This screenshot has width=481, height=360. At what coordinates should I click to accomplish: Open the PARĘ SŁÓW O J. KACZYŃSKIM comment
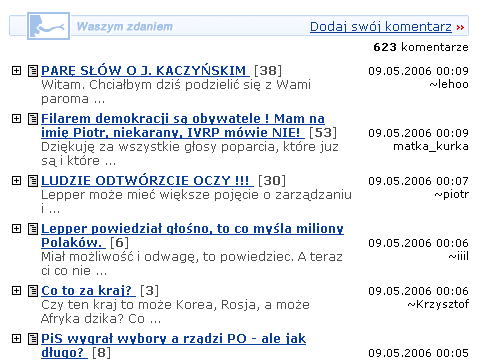pyautogui.click(x=145, y=71)
